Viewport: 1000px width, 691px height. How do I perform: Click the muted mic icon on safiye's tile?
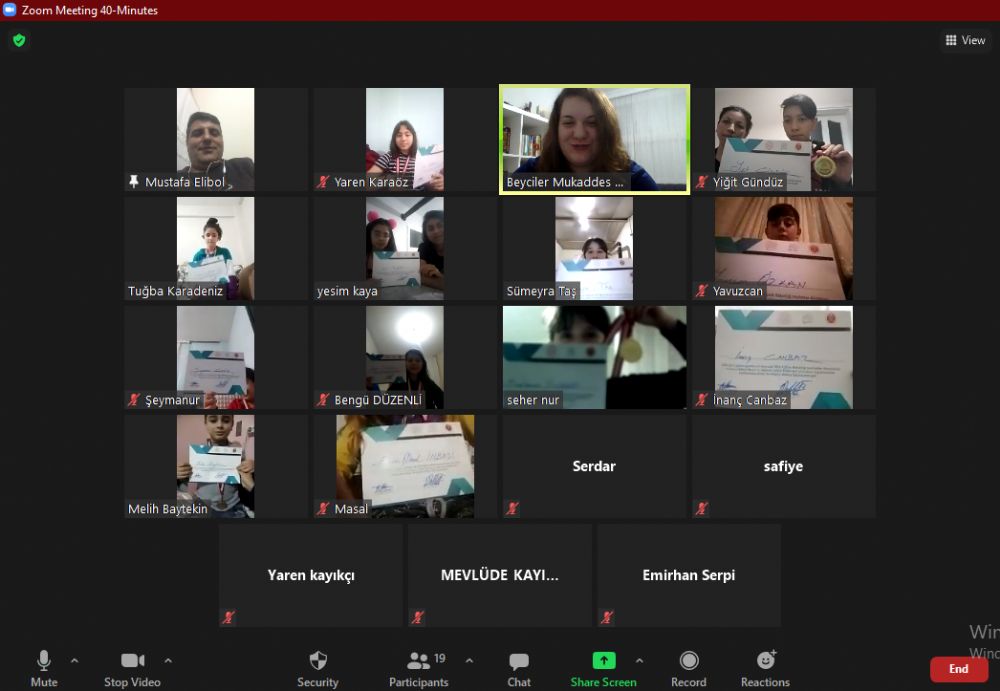702,509
